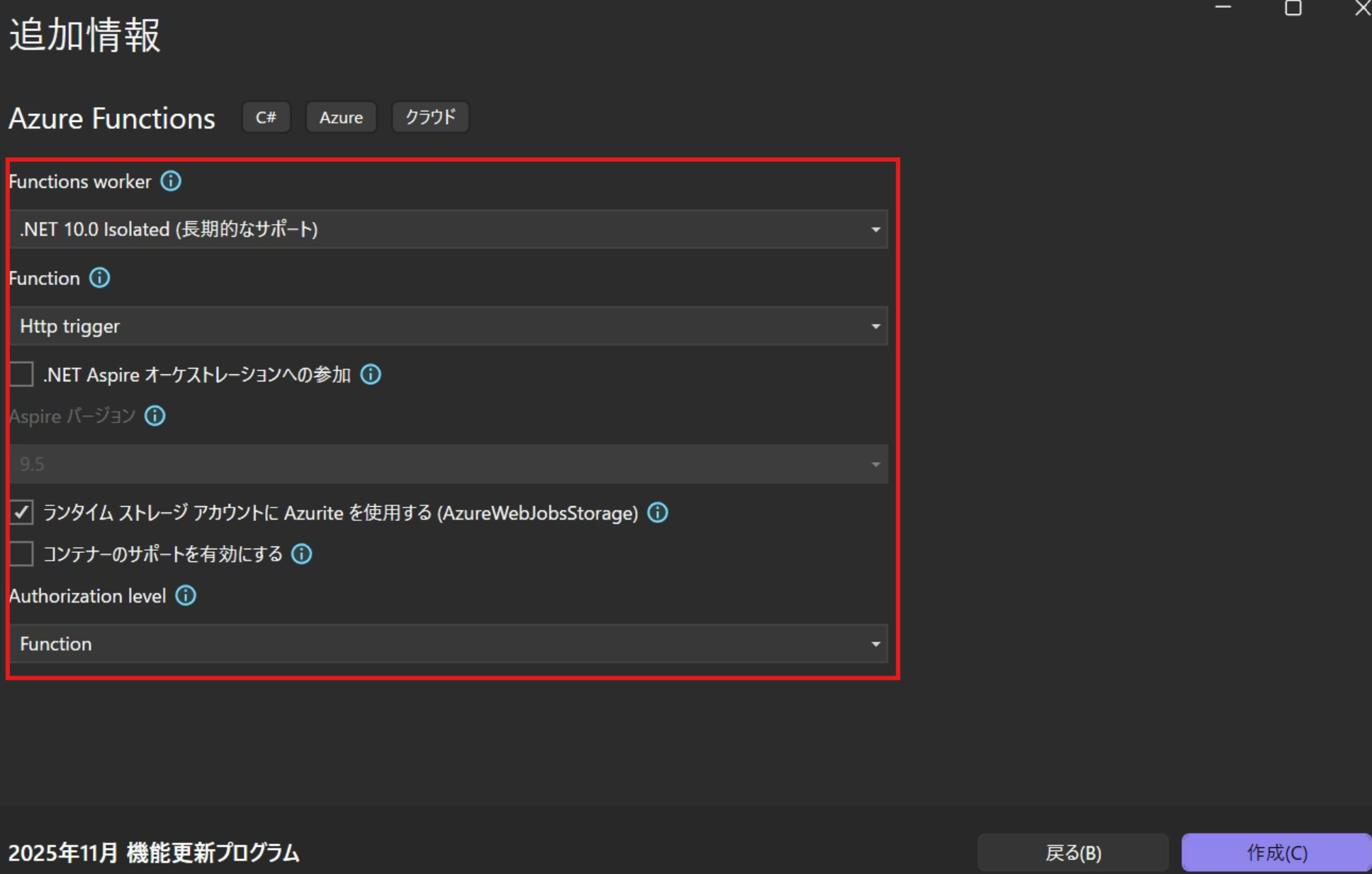Uncheck the Azurite runtime storage checkbox
The height and width of the screenshot is (874, 1372).
coord(22,512)
